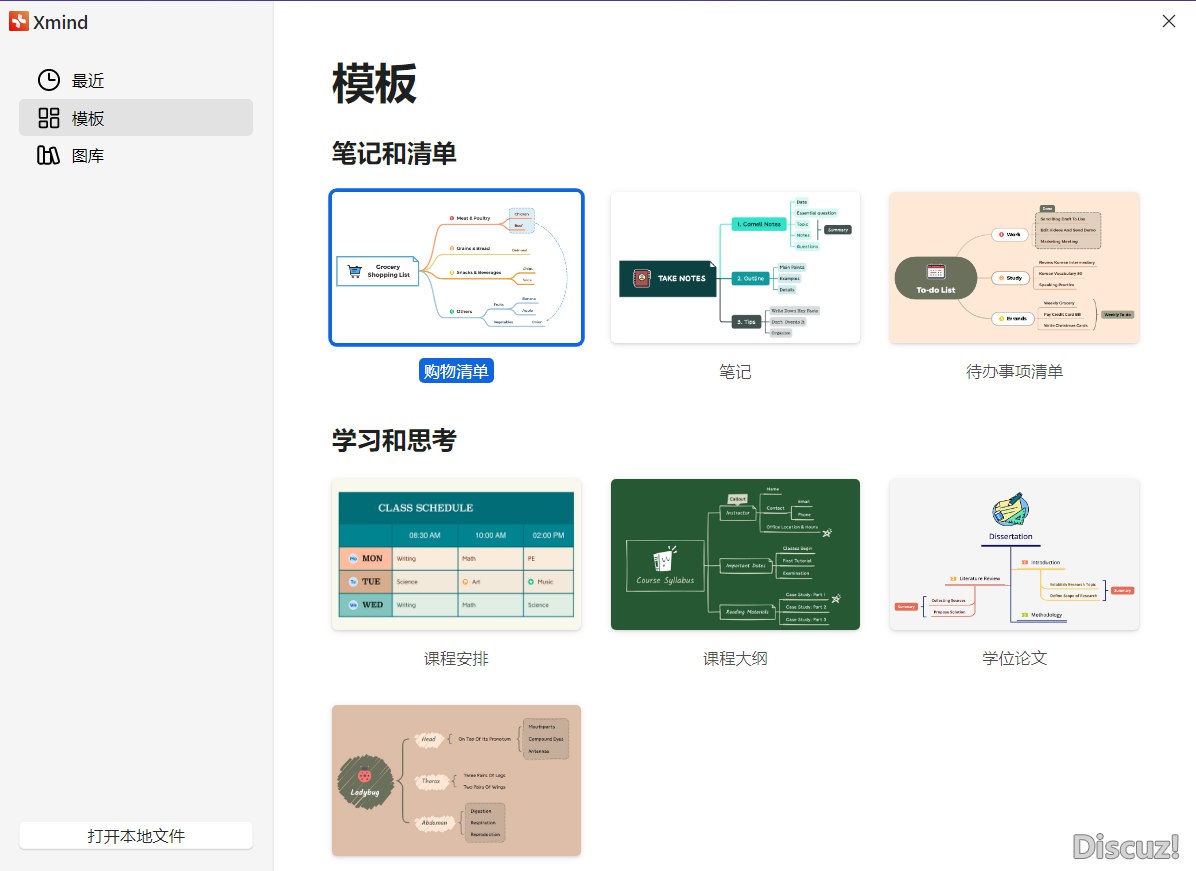Click the 笔记 template label
The height and width of the screenshot is (871, 1196).
point(735,372)
